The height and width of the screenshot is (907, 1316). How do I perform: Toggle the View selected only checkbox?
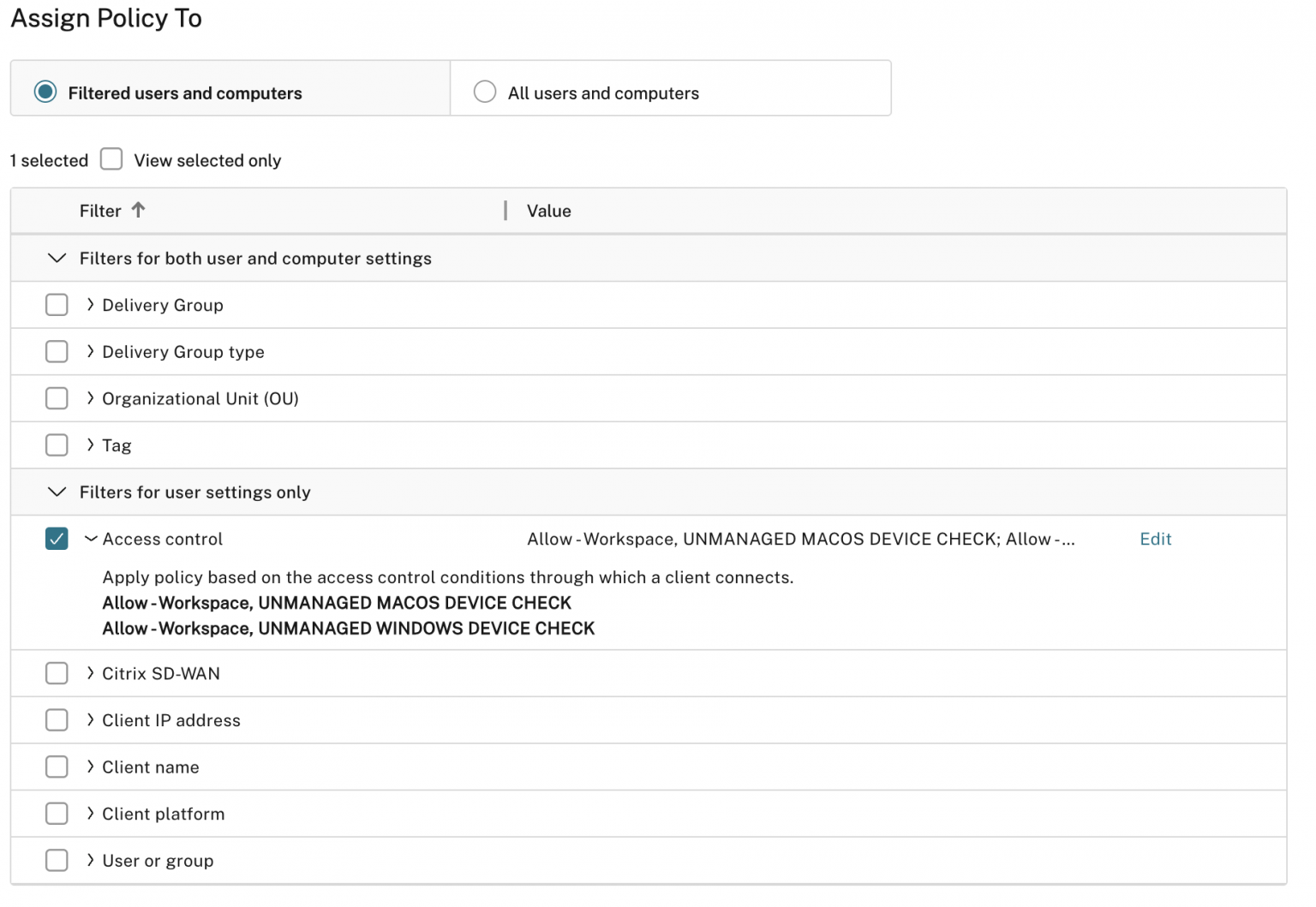tap(111, 159)
